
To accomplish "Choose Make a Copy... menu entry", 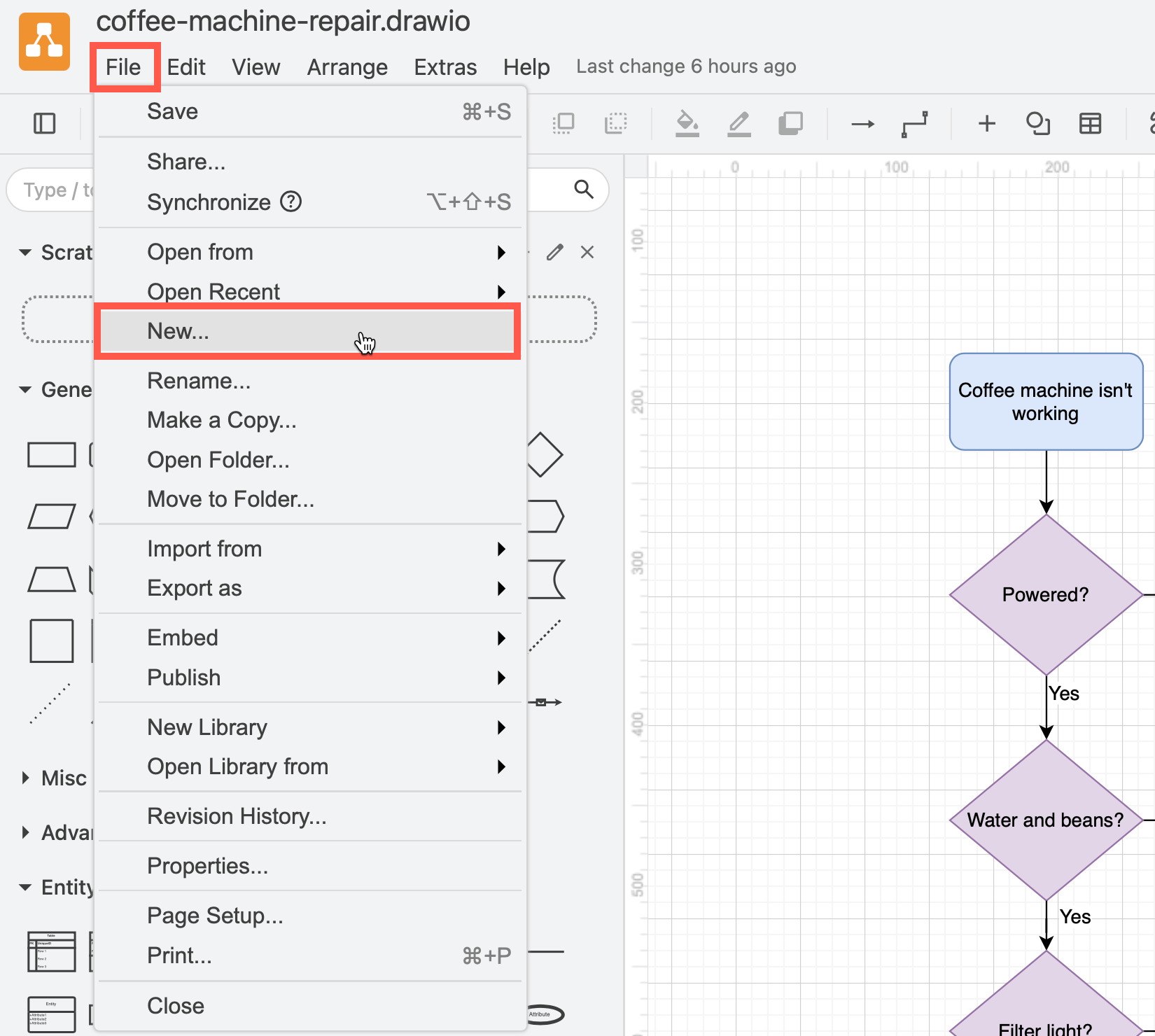I will pyautogui.click(x=310, y=420).
